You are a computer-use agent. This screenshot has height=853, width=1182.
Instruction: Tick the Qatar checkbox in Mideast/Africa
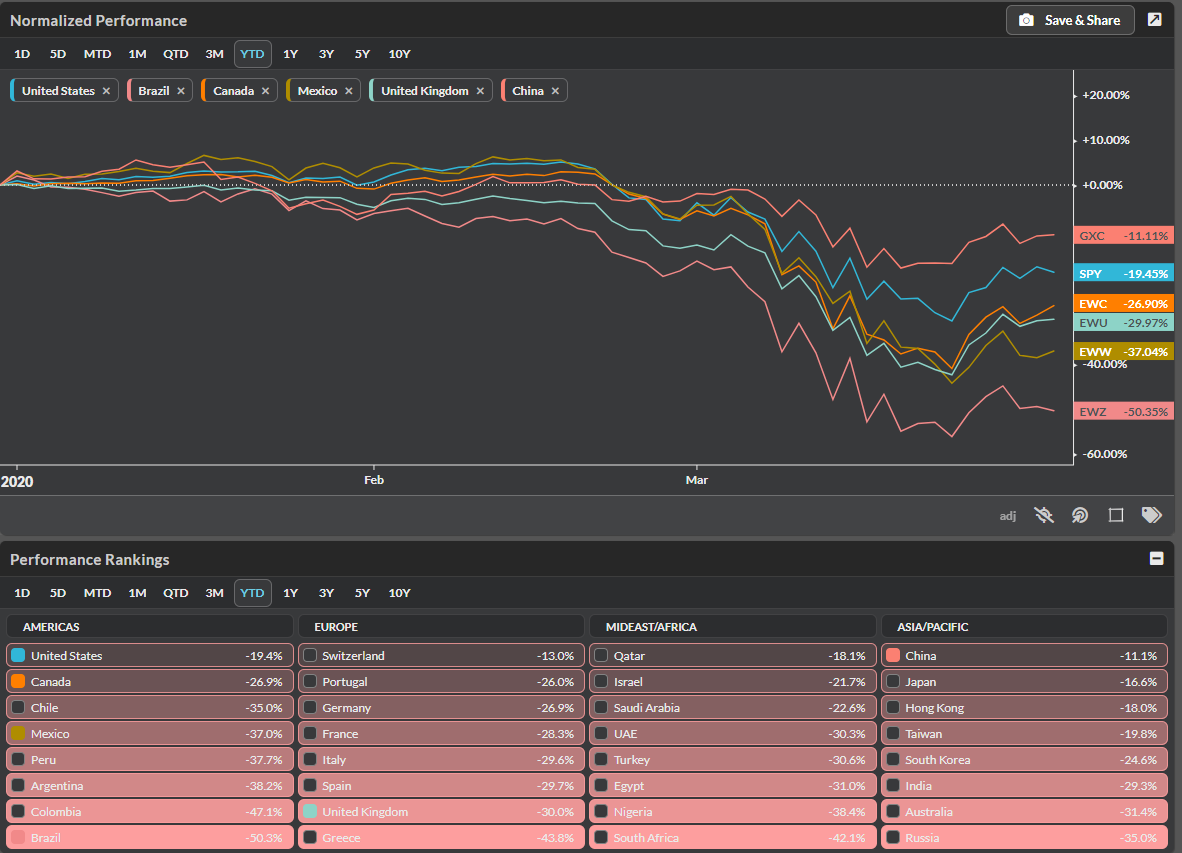tap(601, 656)
